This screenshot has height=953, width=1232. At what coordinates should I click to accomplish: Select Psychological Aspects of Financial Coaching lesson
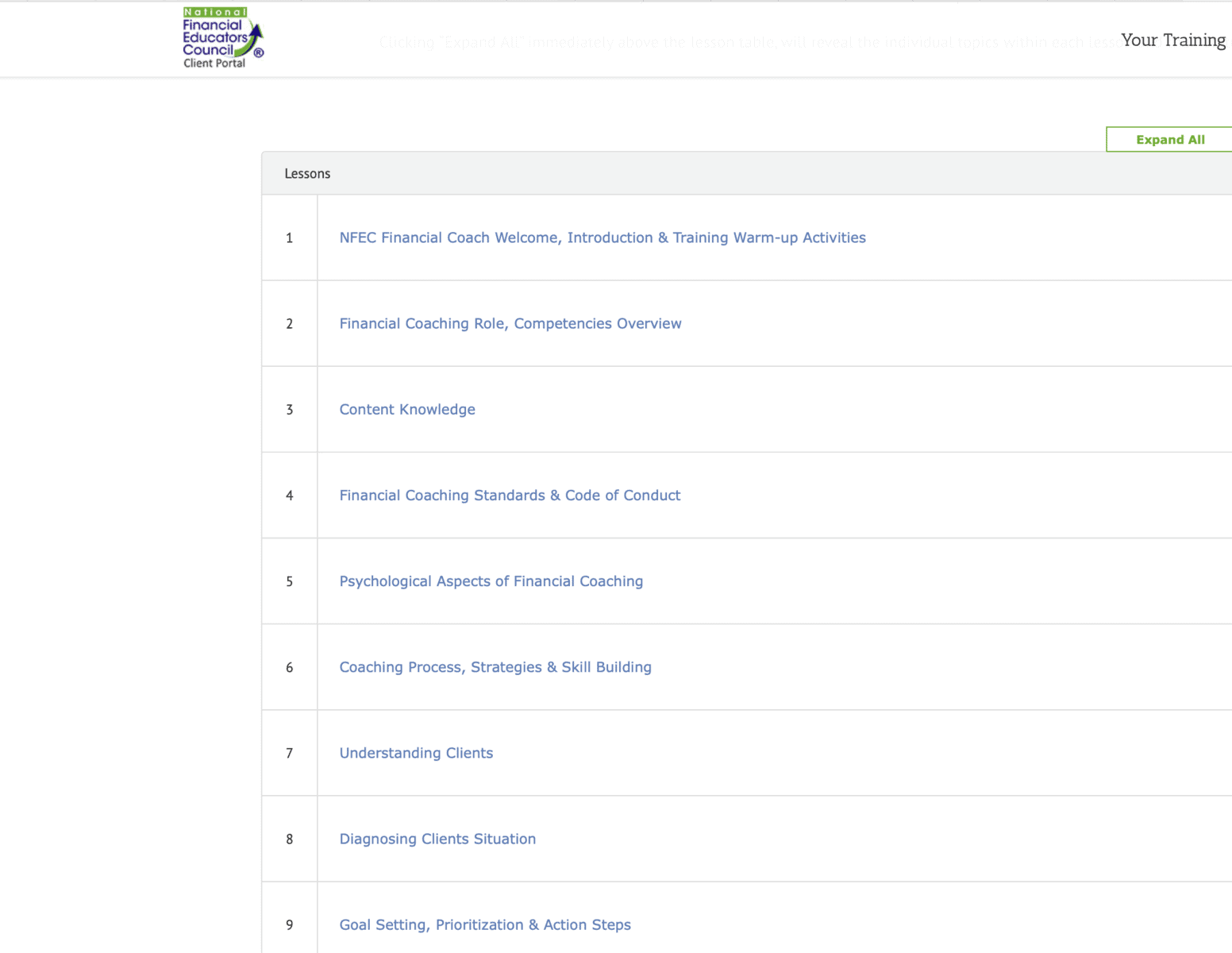[x=491, y=581]
